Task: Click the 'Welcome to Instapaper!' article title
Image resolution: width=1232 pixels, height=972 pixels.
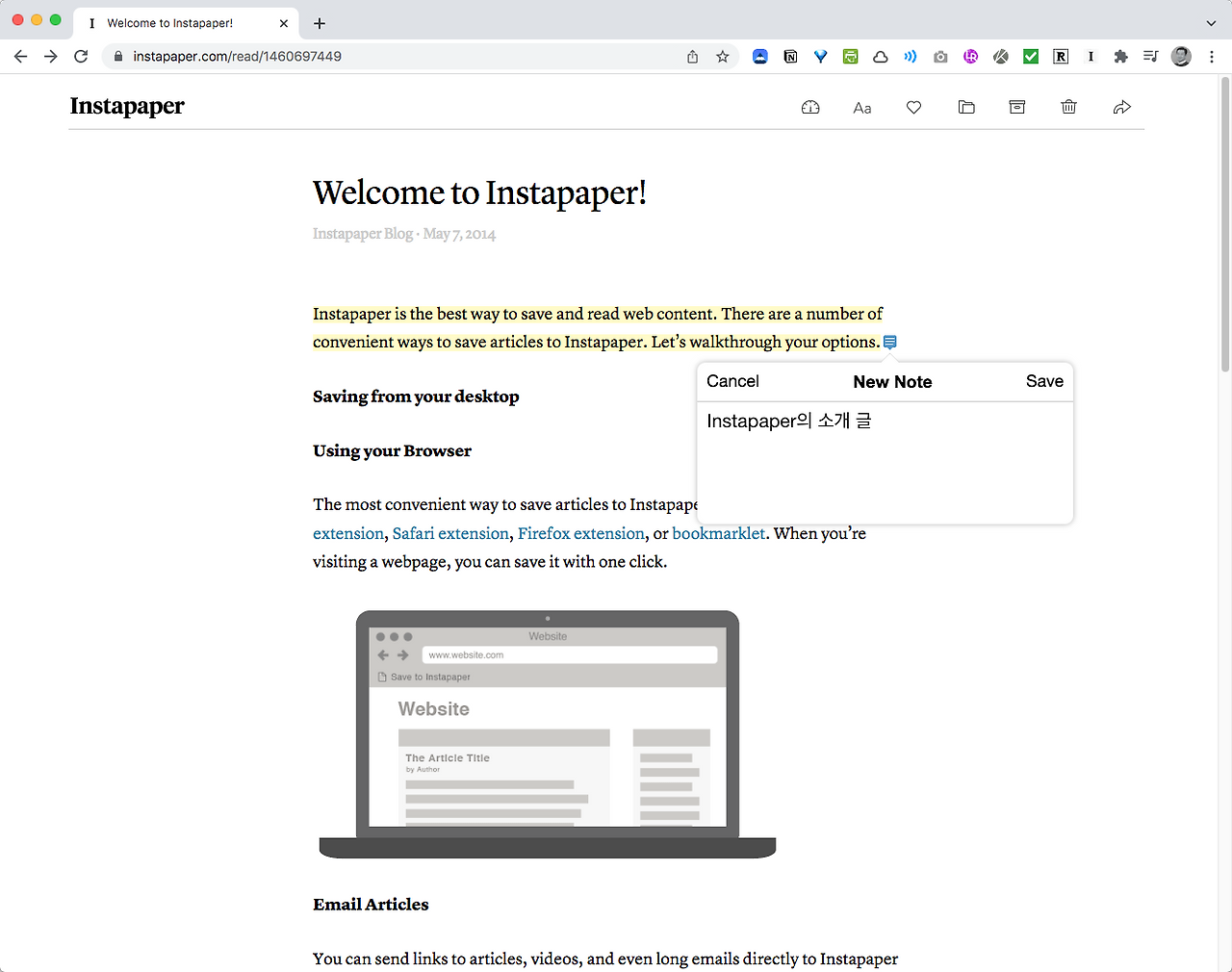Action: pyautogui.click(x=479, y=192)
